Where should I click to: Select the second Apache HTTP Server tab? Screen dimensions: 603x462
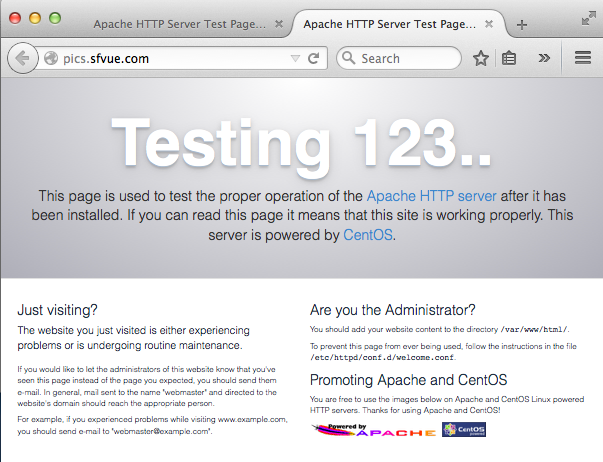tap(390, 24)
